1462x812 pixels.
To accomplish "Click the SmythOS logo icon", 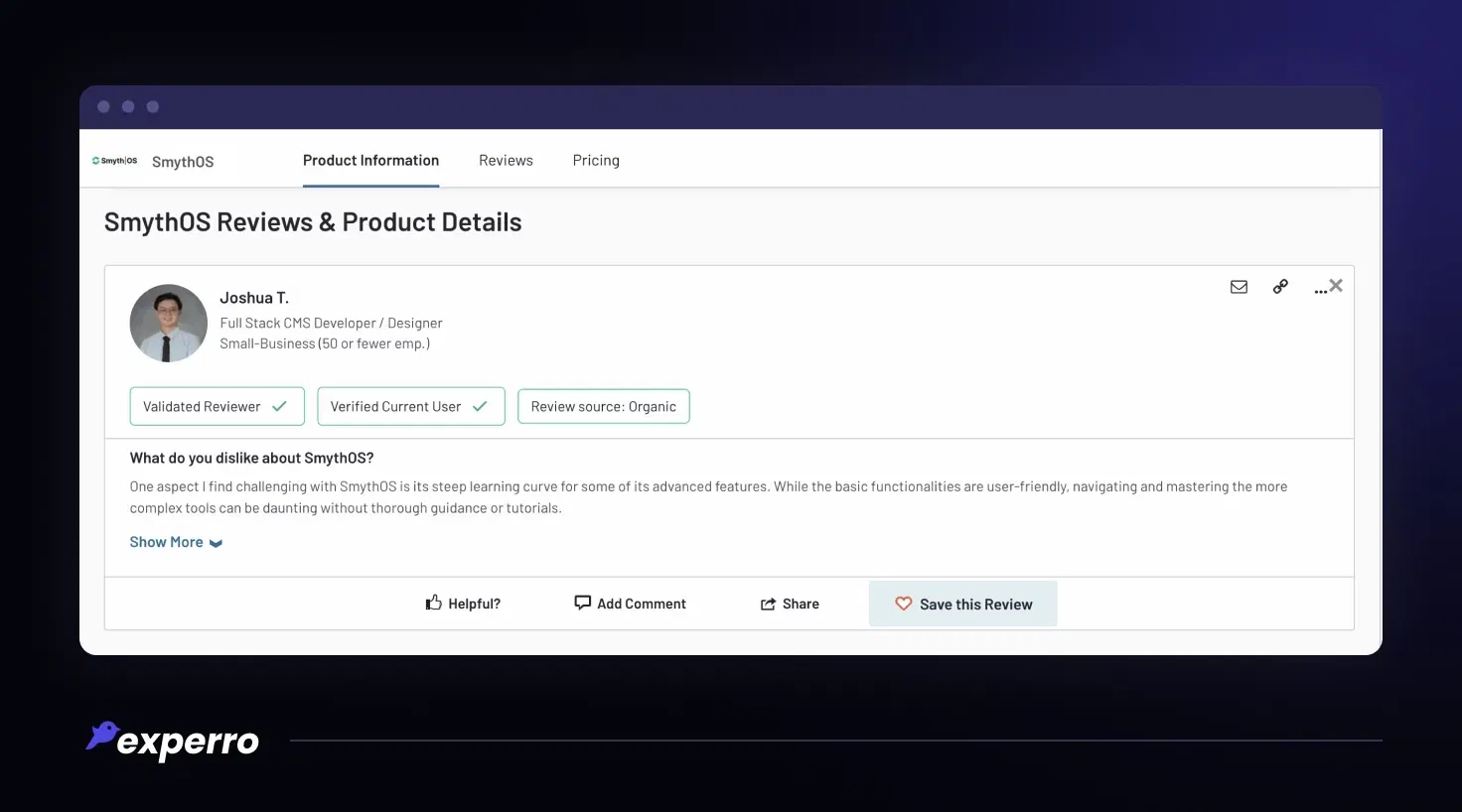I will point(115,161).
